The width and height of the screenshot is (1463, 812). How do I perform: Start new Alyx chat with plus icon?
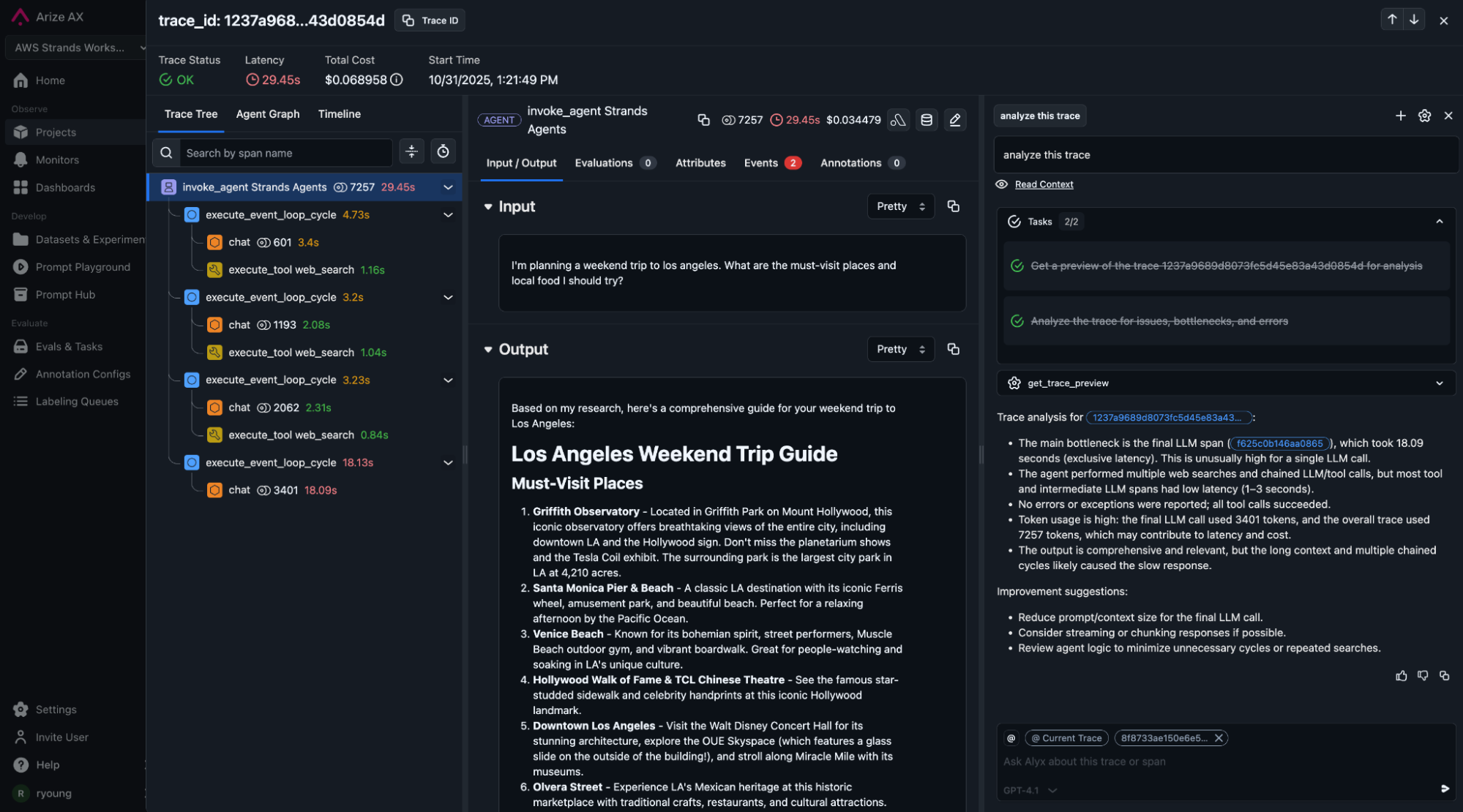pos(1400,116)
